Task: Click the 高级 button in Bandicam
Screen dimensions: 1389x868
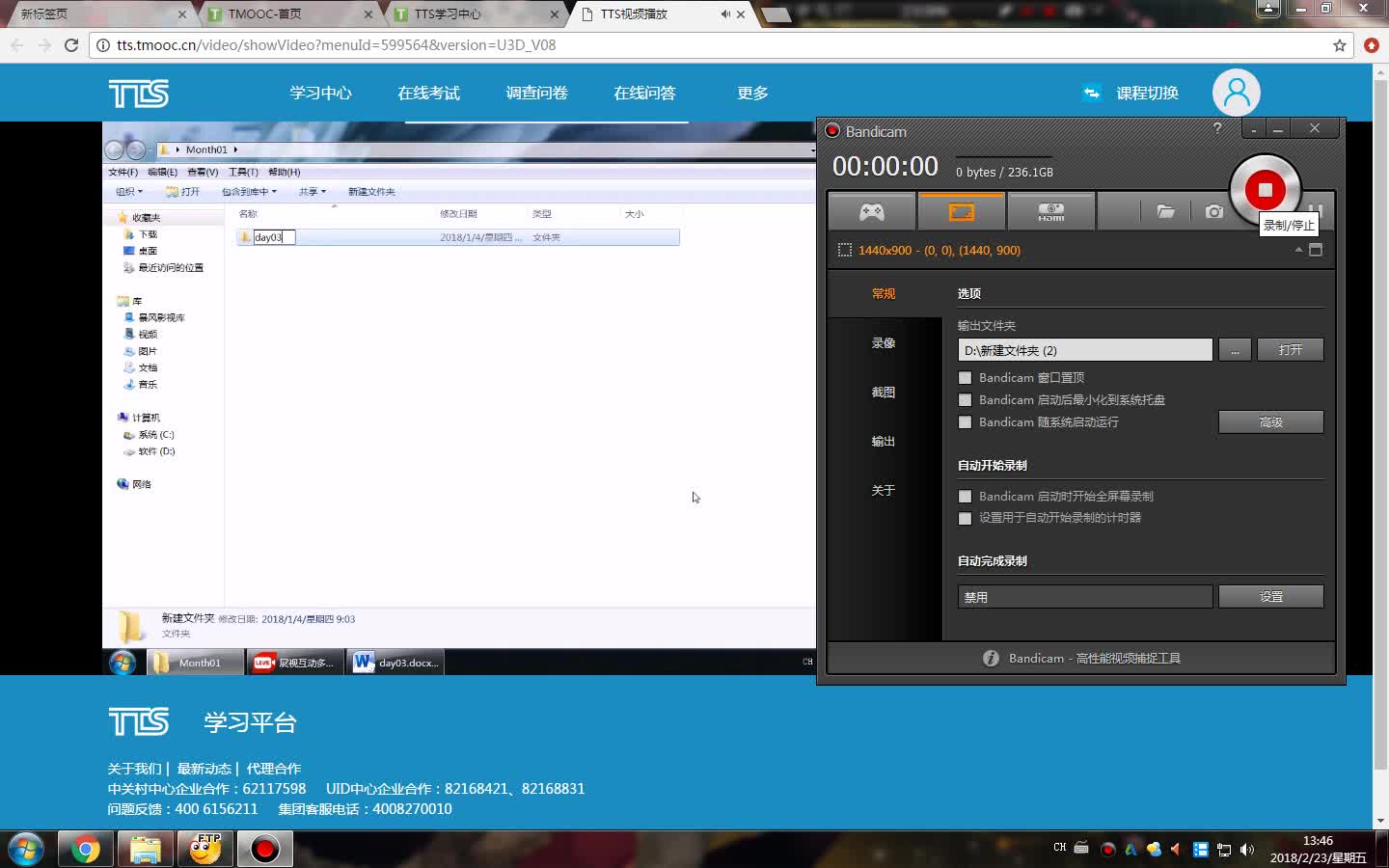Action: [x=1271, y=422]
